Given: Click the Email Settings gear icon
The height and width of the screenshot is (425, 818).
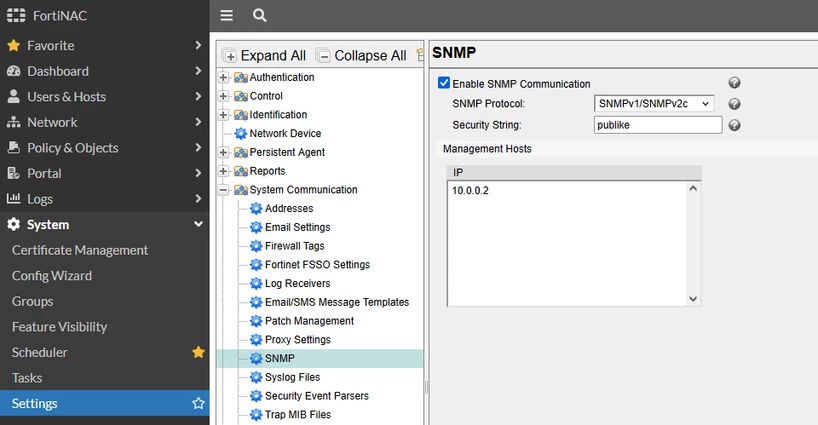Looking at the screenshot, I should pos(256,227).
